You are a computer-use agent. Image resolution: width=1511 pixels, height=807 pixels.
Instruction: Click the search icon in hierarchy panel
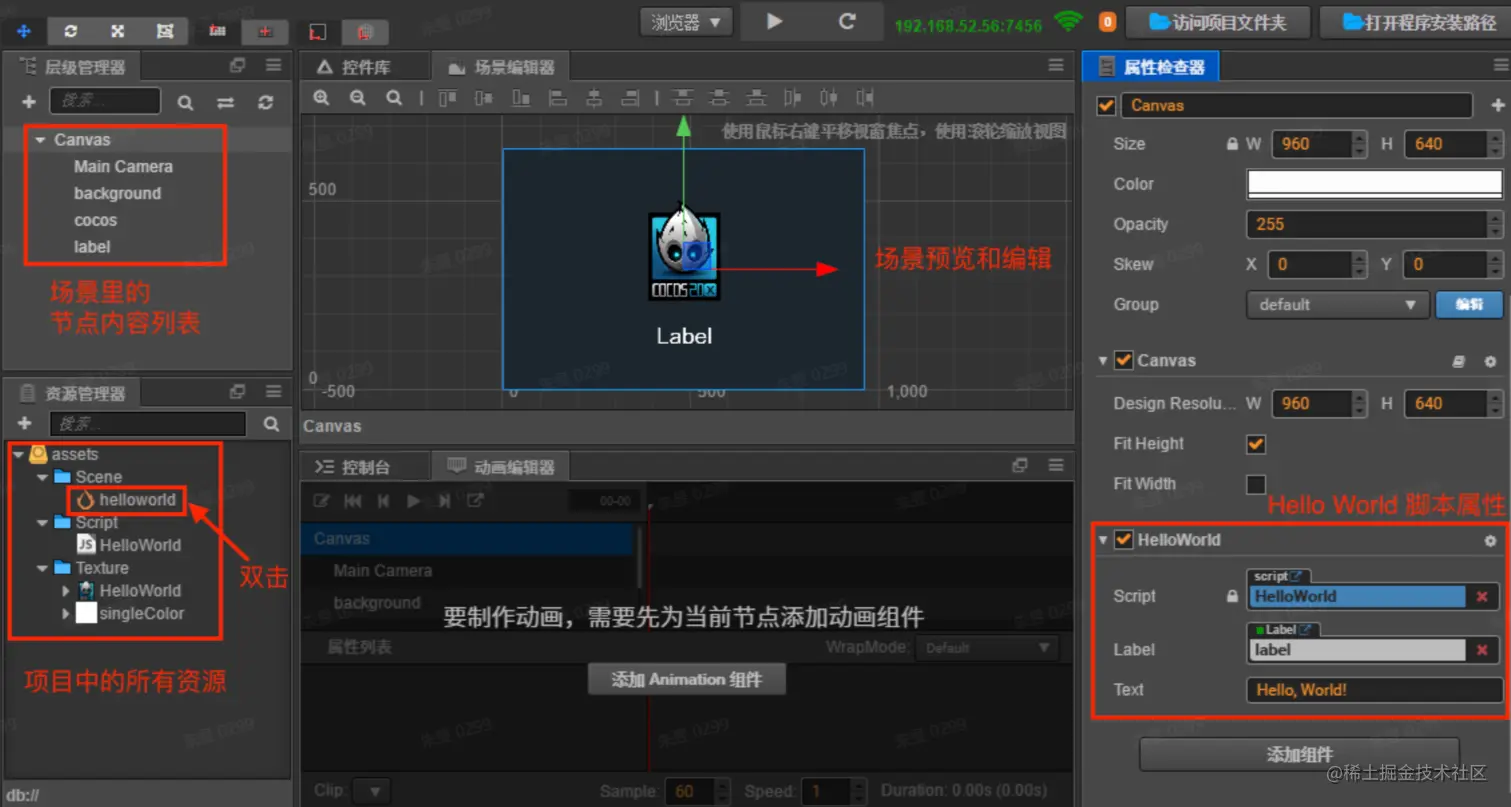coord(186,102)
